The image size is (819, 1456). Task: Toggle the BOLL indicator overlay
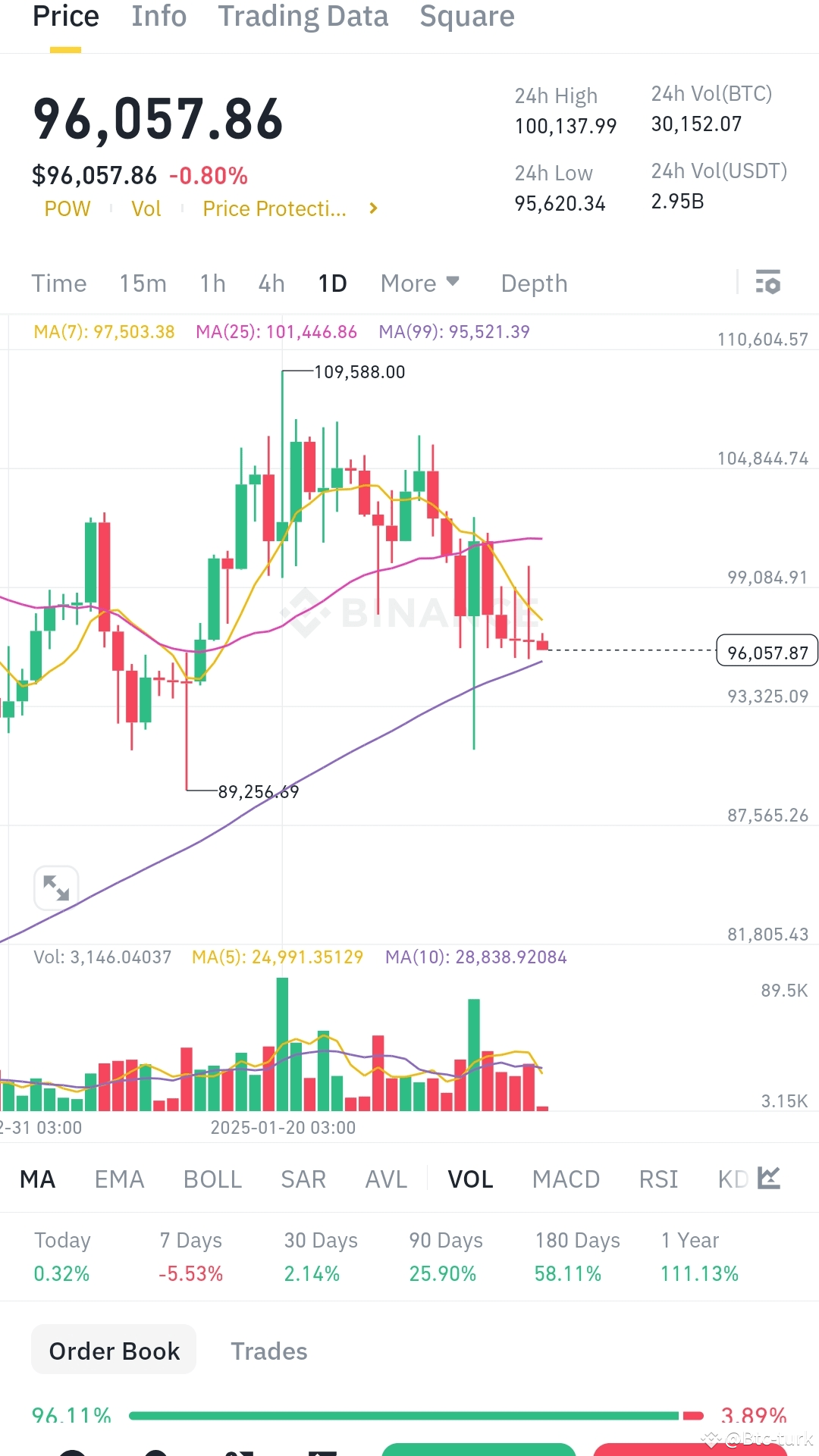tap(212, 1179)
